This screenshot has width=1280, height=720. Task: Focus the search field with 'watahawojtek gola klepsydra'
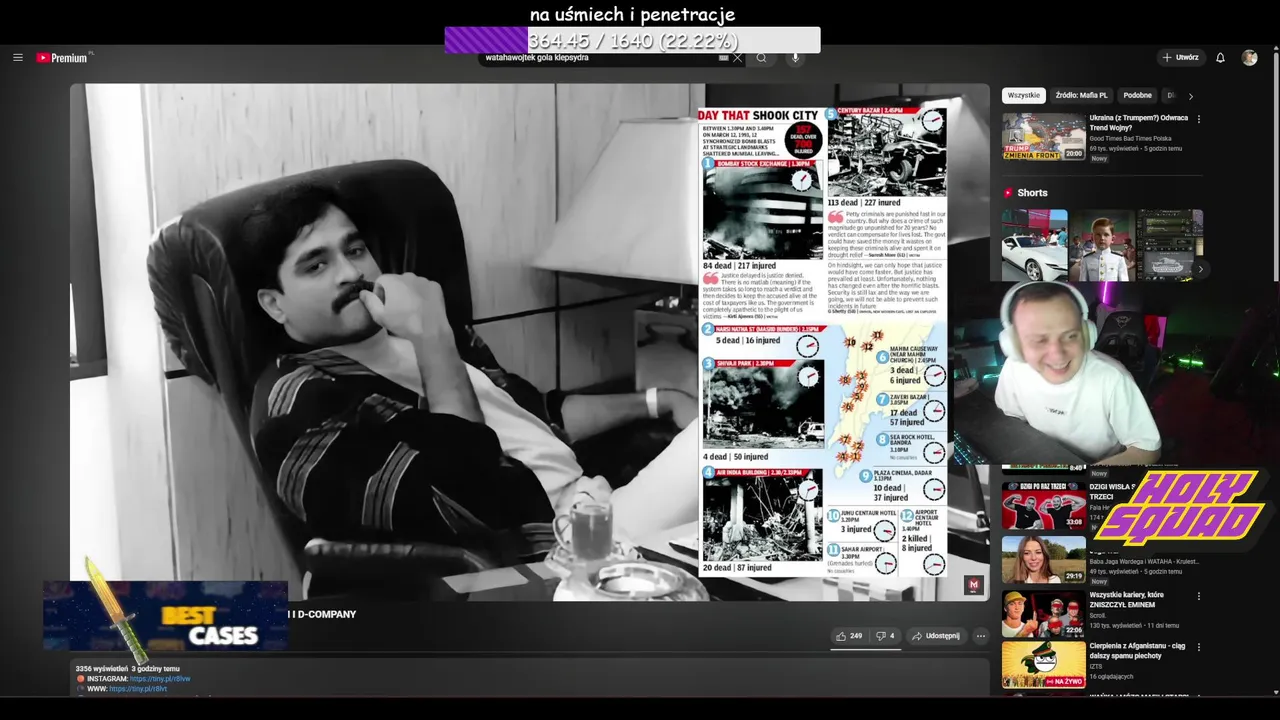click(x=598, y=58)
